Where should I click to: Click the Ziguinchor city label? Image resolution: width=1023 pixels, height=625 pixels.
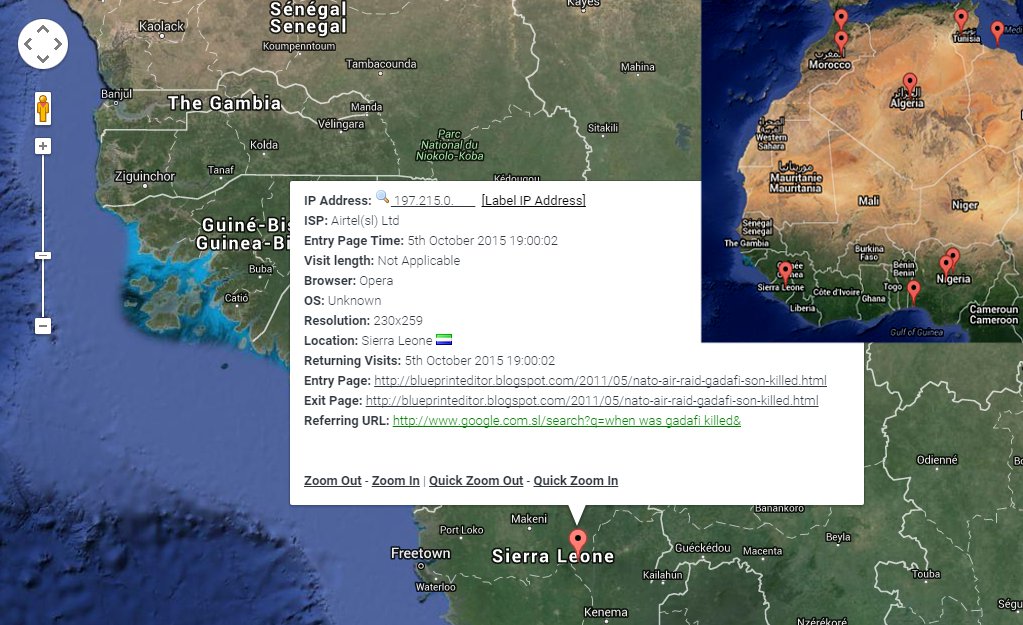click(145, 176)
